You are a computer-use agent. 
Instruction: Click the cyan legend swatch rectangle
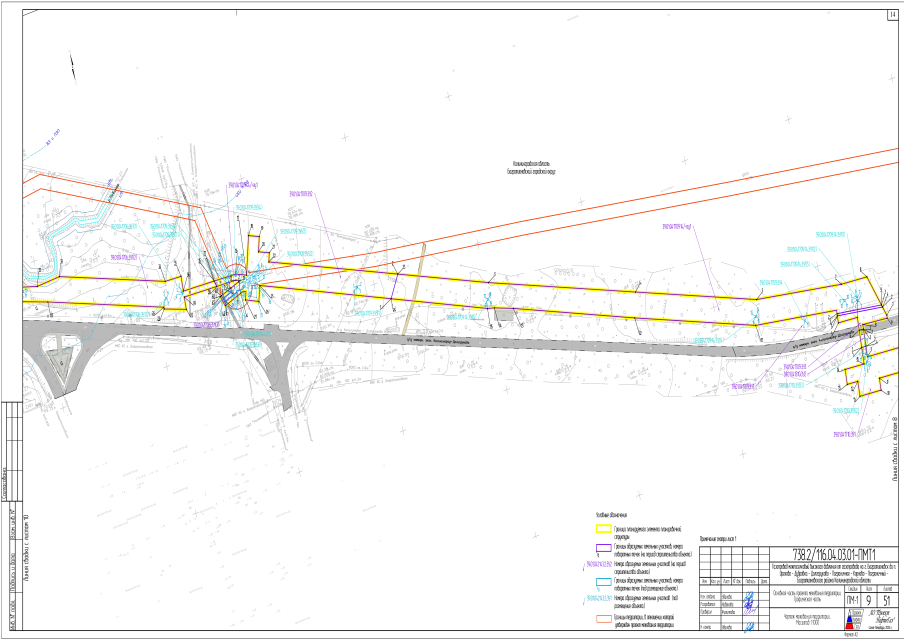[x=604, y=581]
